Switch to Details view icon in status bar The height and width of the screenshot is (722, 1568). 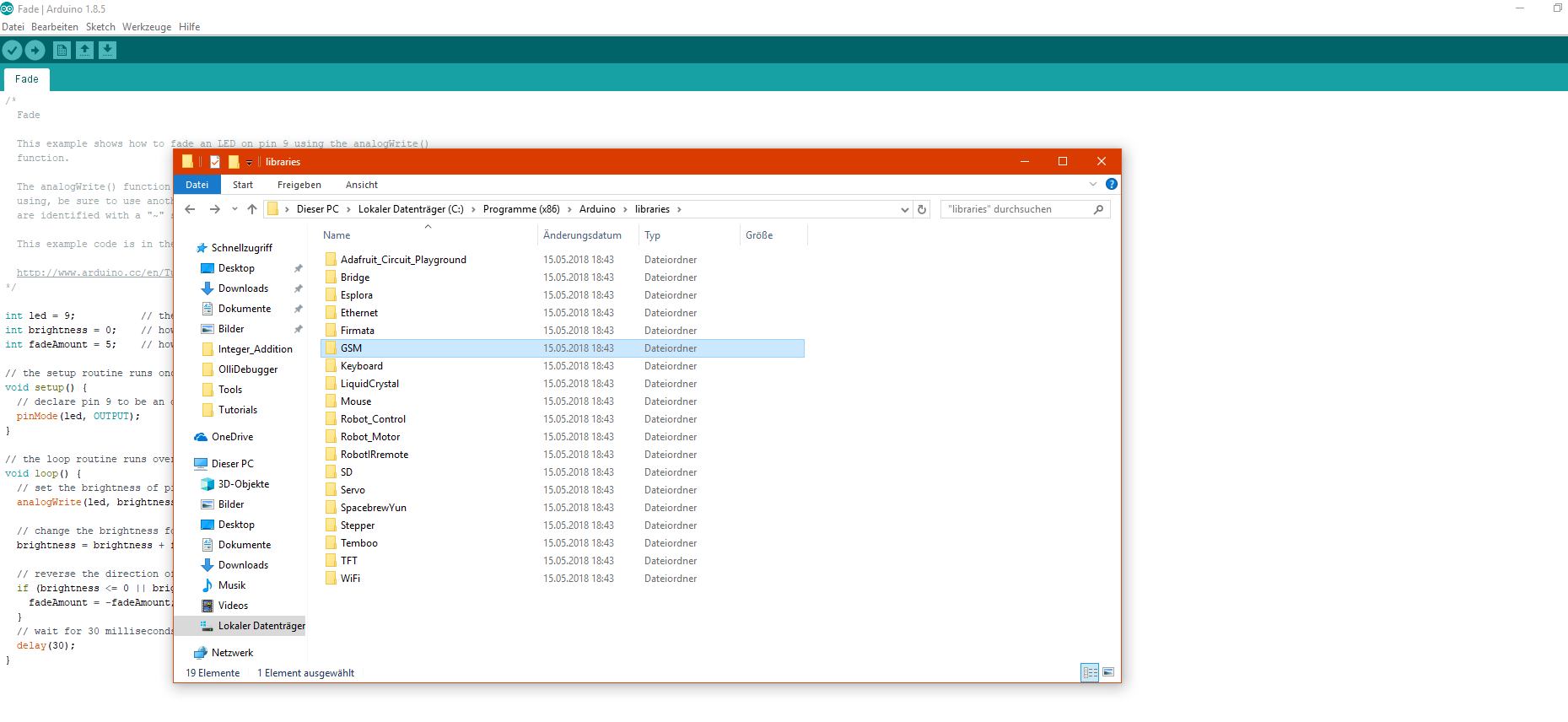pyautogui.click(x=1090, y=672)
